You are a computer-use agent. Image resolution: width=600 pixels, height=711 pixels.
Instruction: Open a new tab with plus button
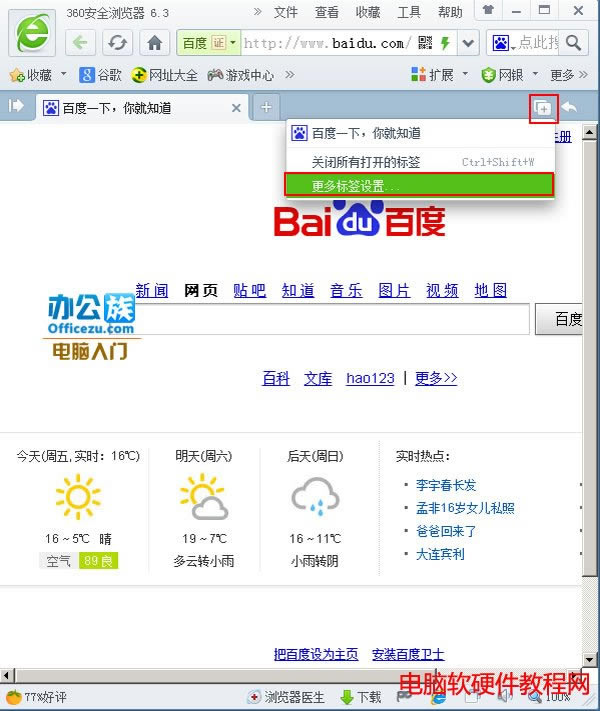266,107
